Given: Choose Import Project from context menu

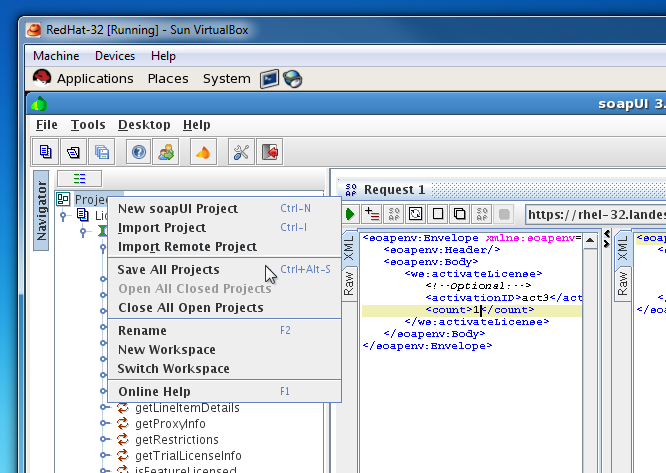Looking at the screenshot, I should click(225, 228).
